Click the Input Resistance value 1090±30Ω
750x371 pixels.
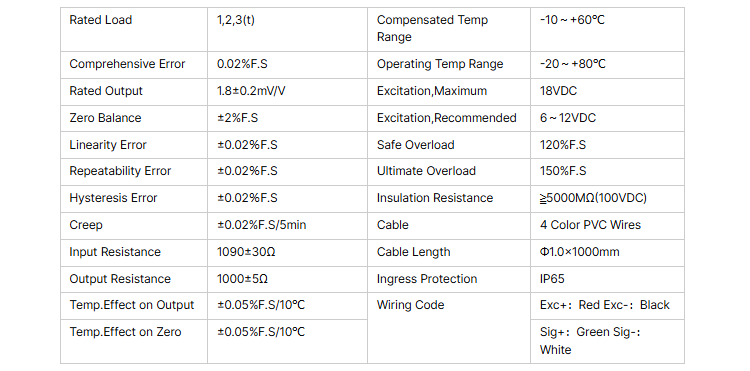pos(246,252)
